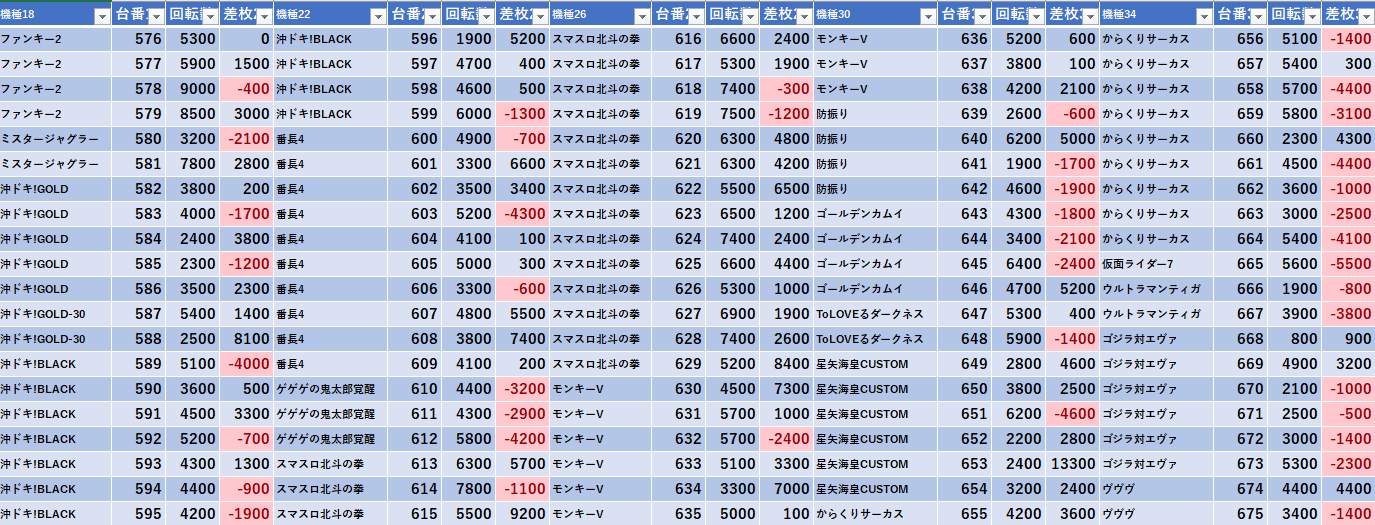Select the 機種18 header cell
Screen dimensions: 1375x525
(x=56, y=15)
